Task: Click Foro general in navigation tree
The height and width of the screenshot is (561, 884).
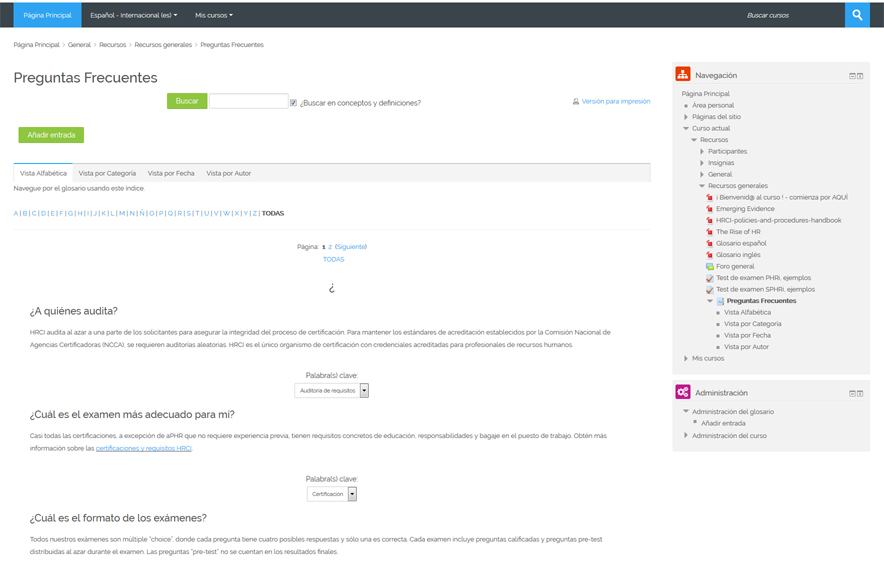Action: point(735,267)
